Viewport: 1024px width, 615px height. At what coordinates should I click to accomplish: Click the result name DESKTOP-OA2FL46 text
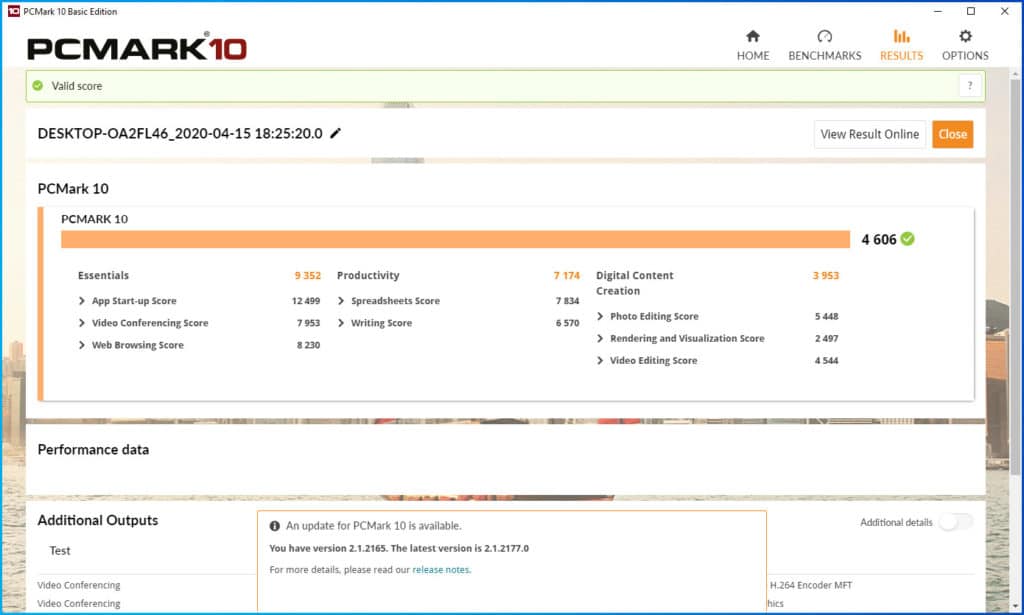coord(180,133)
